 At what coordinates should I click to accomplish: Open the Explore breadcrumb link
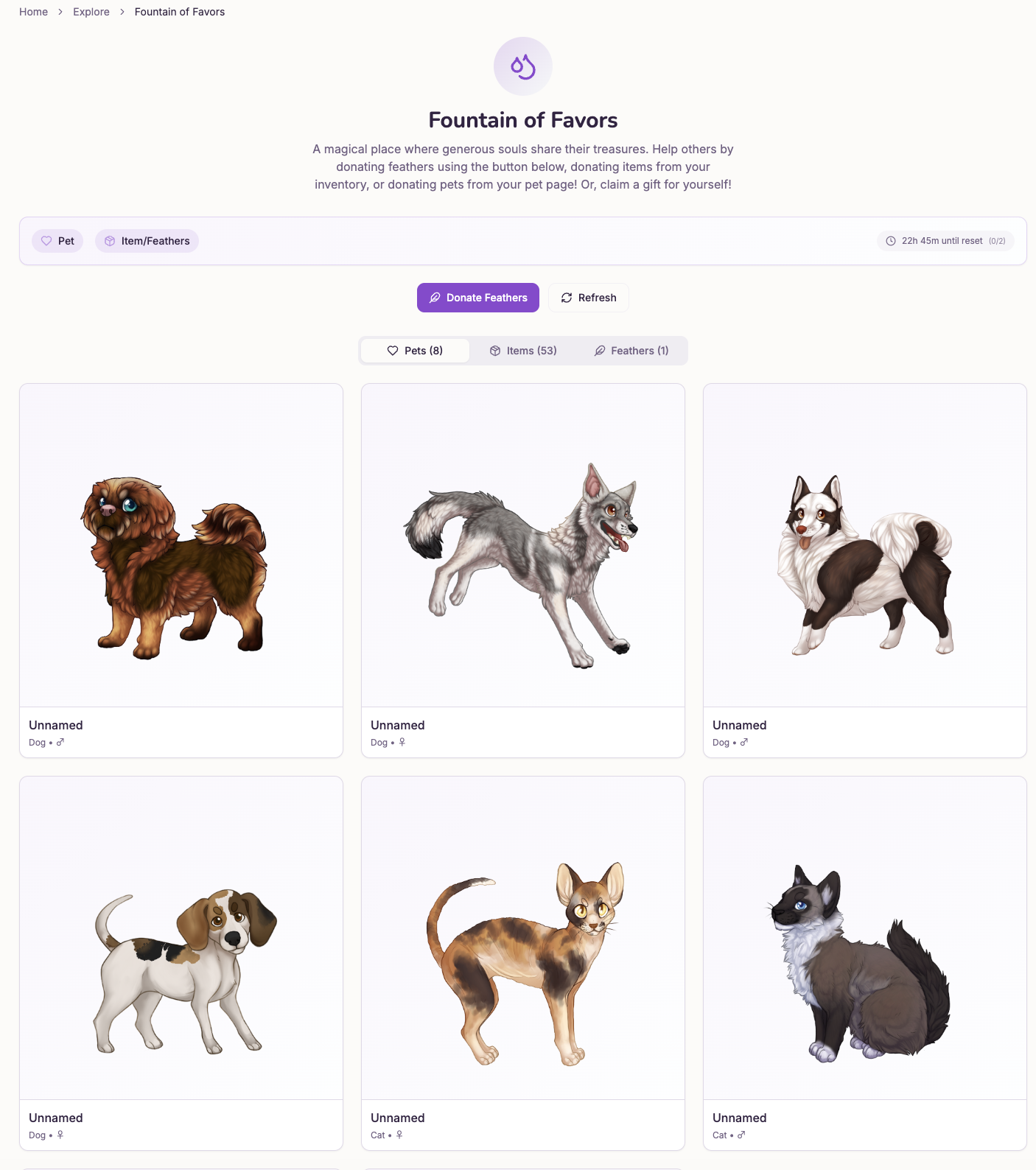(91, 12)
